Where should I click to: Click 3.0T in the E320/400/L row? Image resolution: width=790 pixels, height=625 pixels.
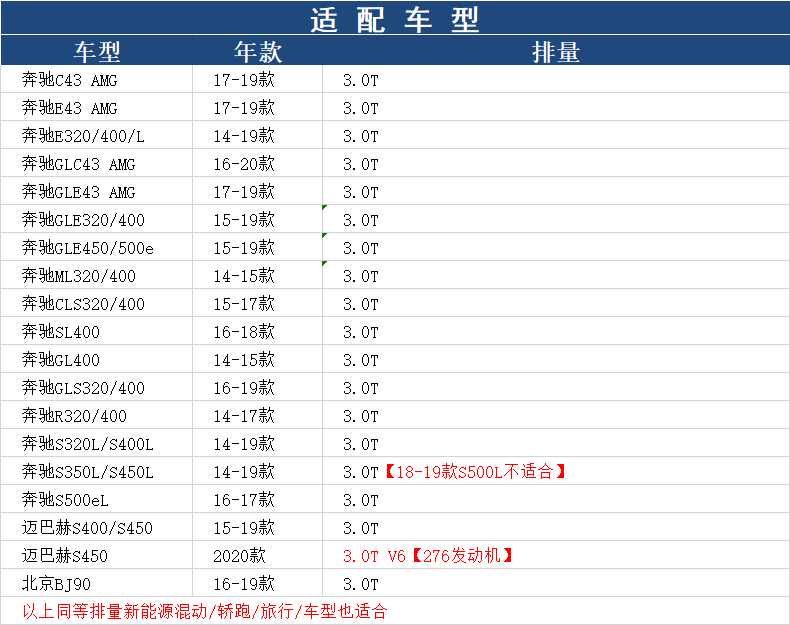pyautogui.click(x=360, y=136)
